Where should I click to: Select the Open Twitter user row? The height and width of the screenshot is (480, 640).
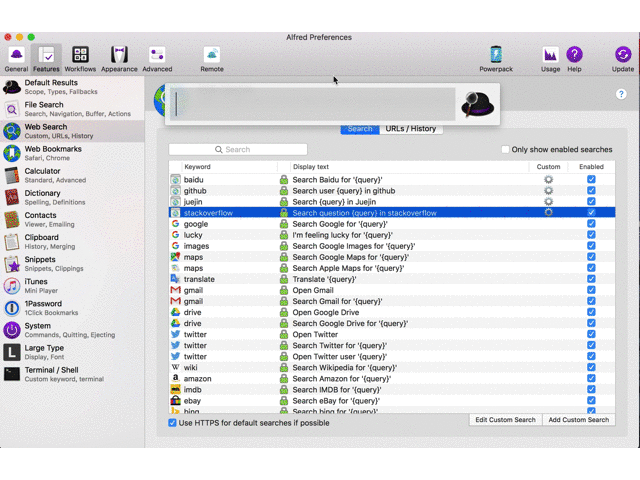[x=392, y=356]
